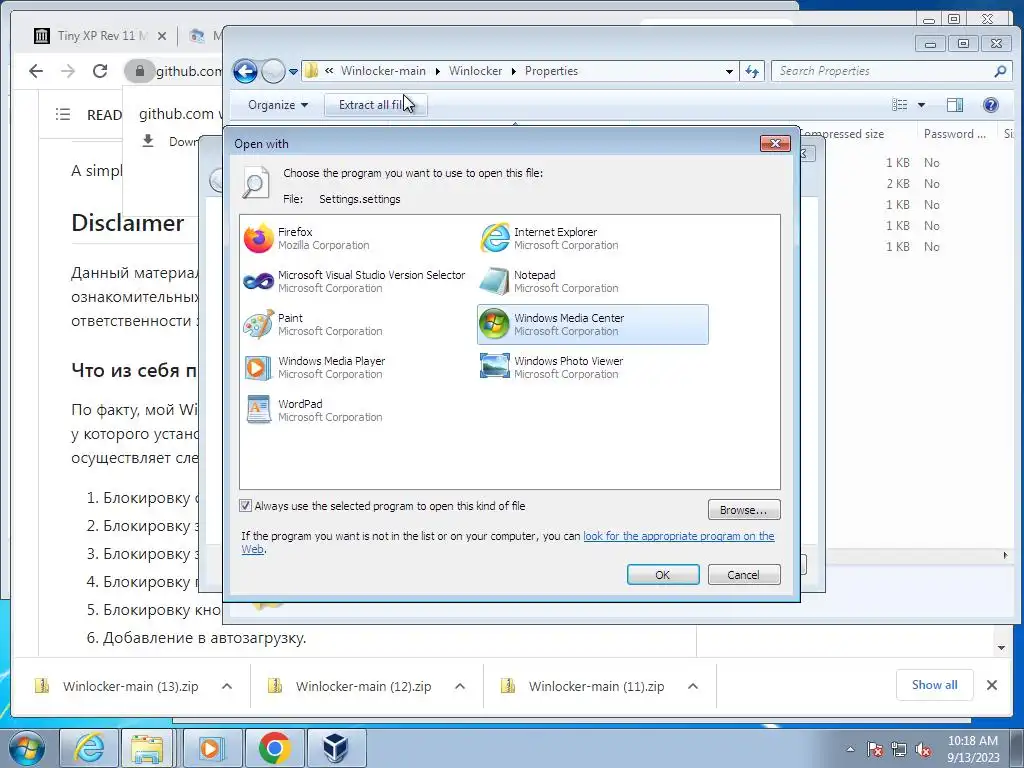
Task: Toggle 'Always use the selected program' checkbox
Action: 246,505
